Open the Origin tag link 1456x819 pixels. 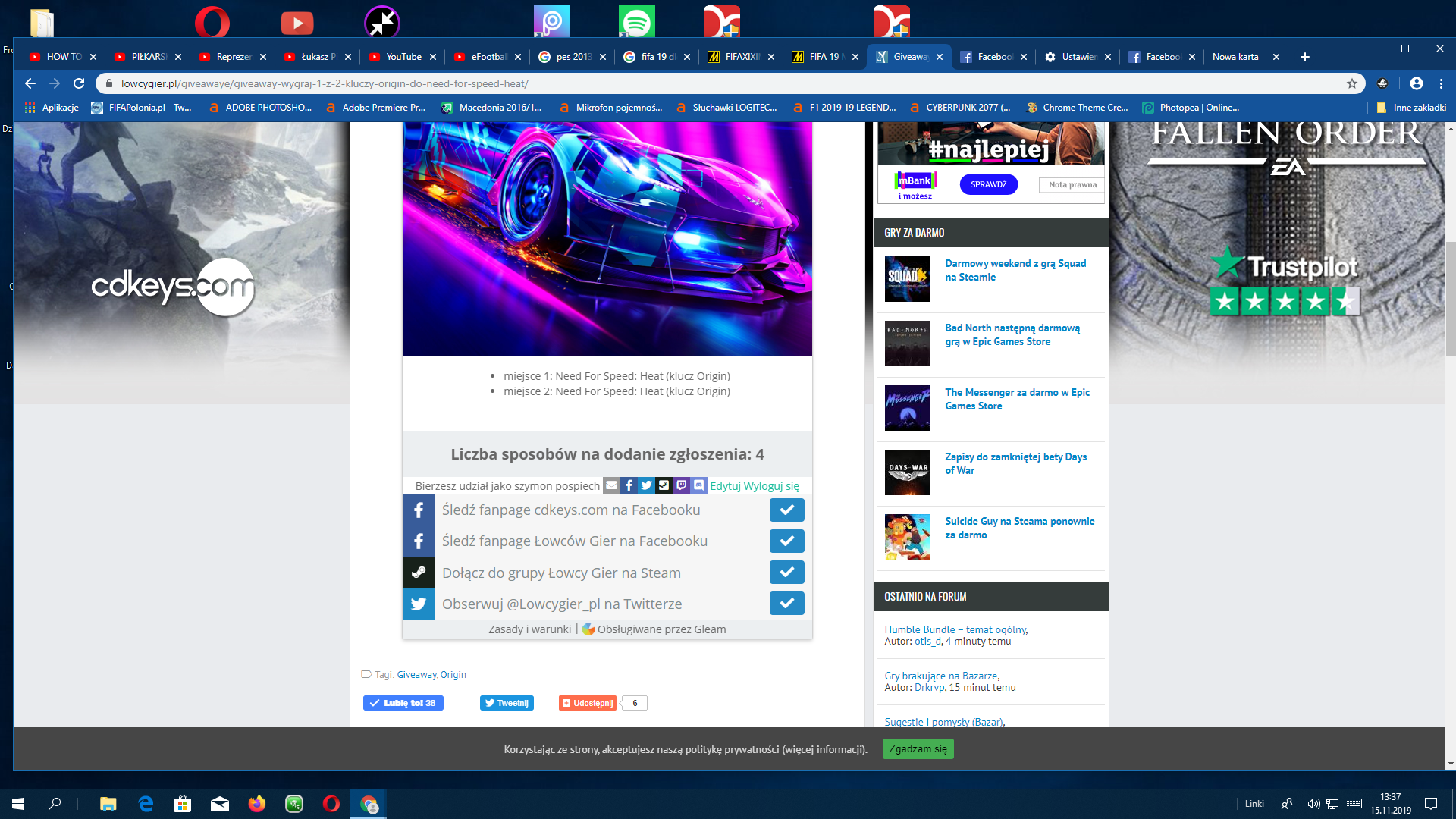[x=453, y=675]
